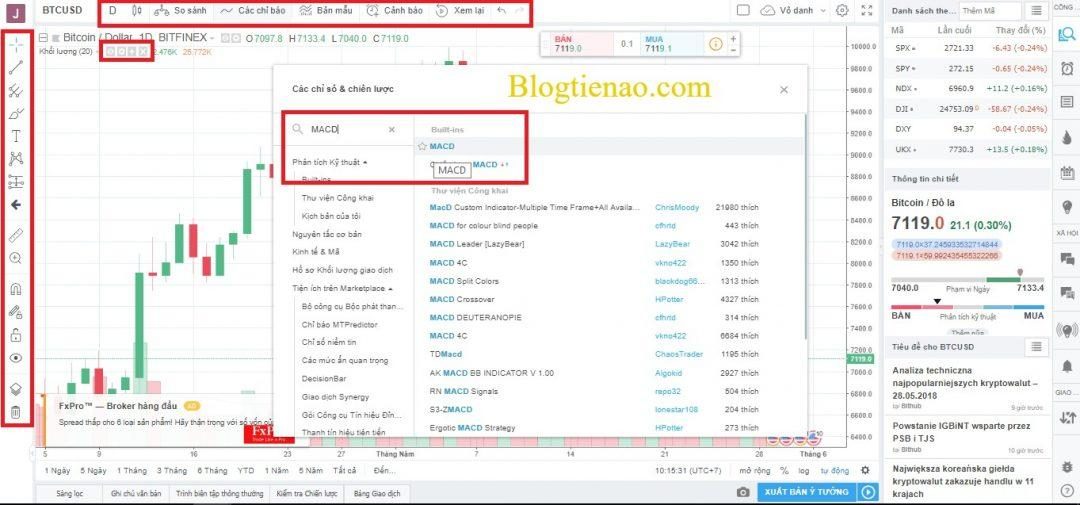Click the blue MUA buy price button
1080x505 pixels.
[670, 44]
